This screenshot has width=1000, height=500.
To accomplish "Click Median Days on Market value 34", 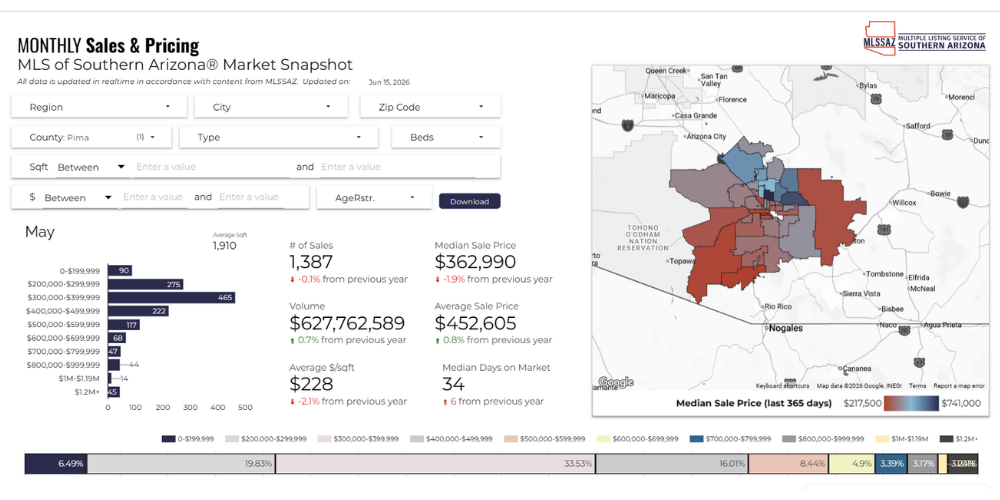I will [453, 384].
